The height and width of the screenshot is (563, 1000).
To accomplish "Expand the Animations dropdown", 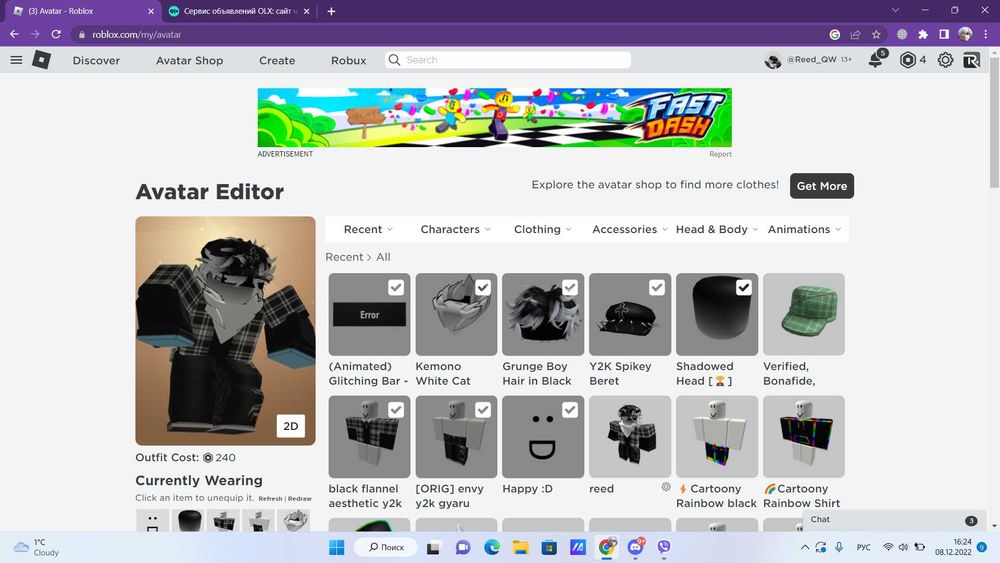I will point(804,230).
